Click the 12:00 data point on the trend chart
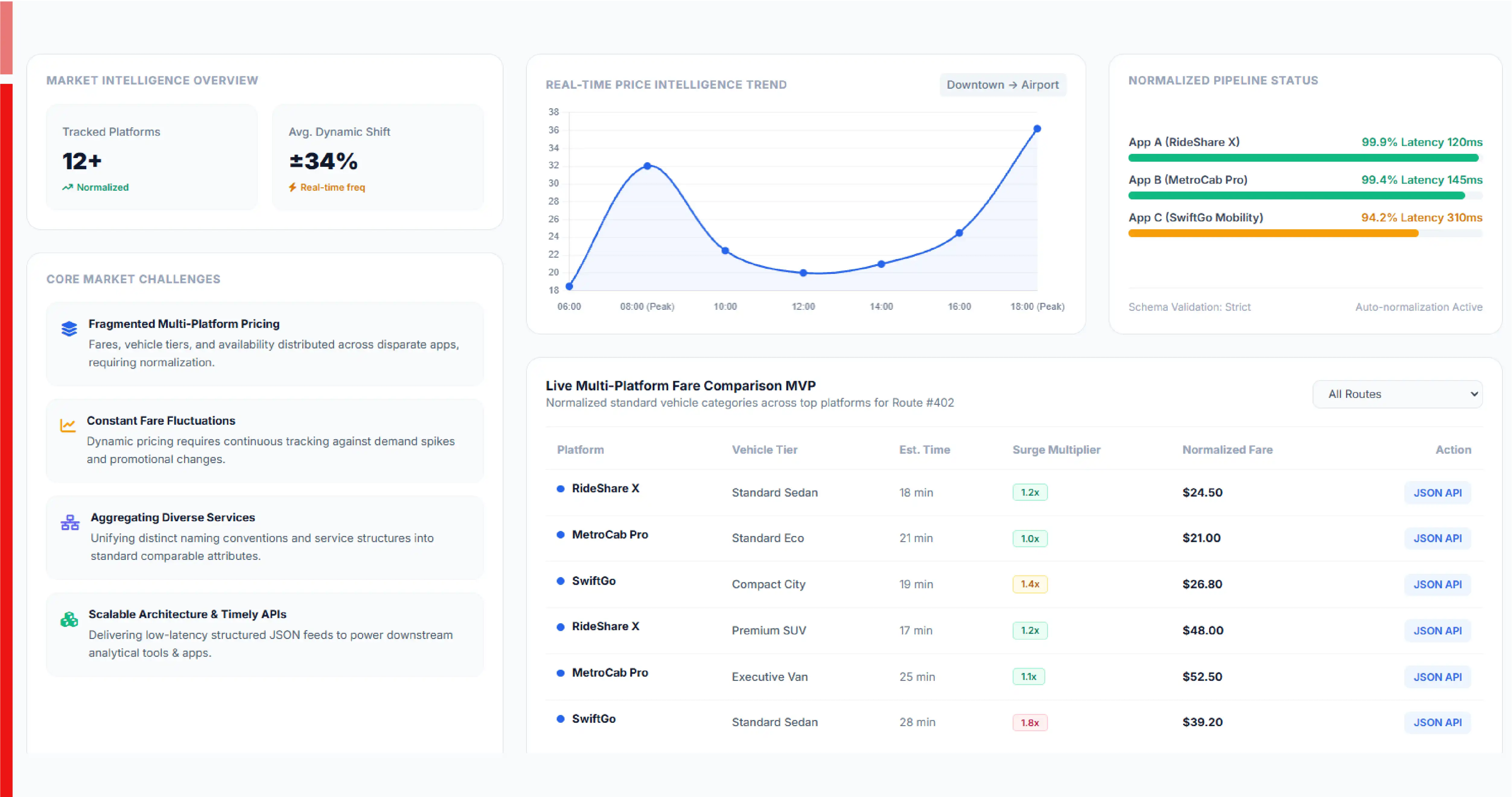Viewport: 1512px width, 797px height. 803,273
